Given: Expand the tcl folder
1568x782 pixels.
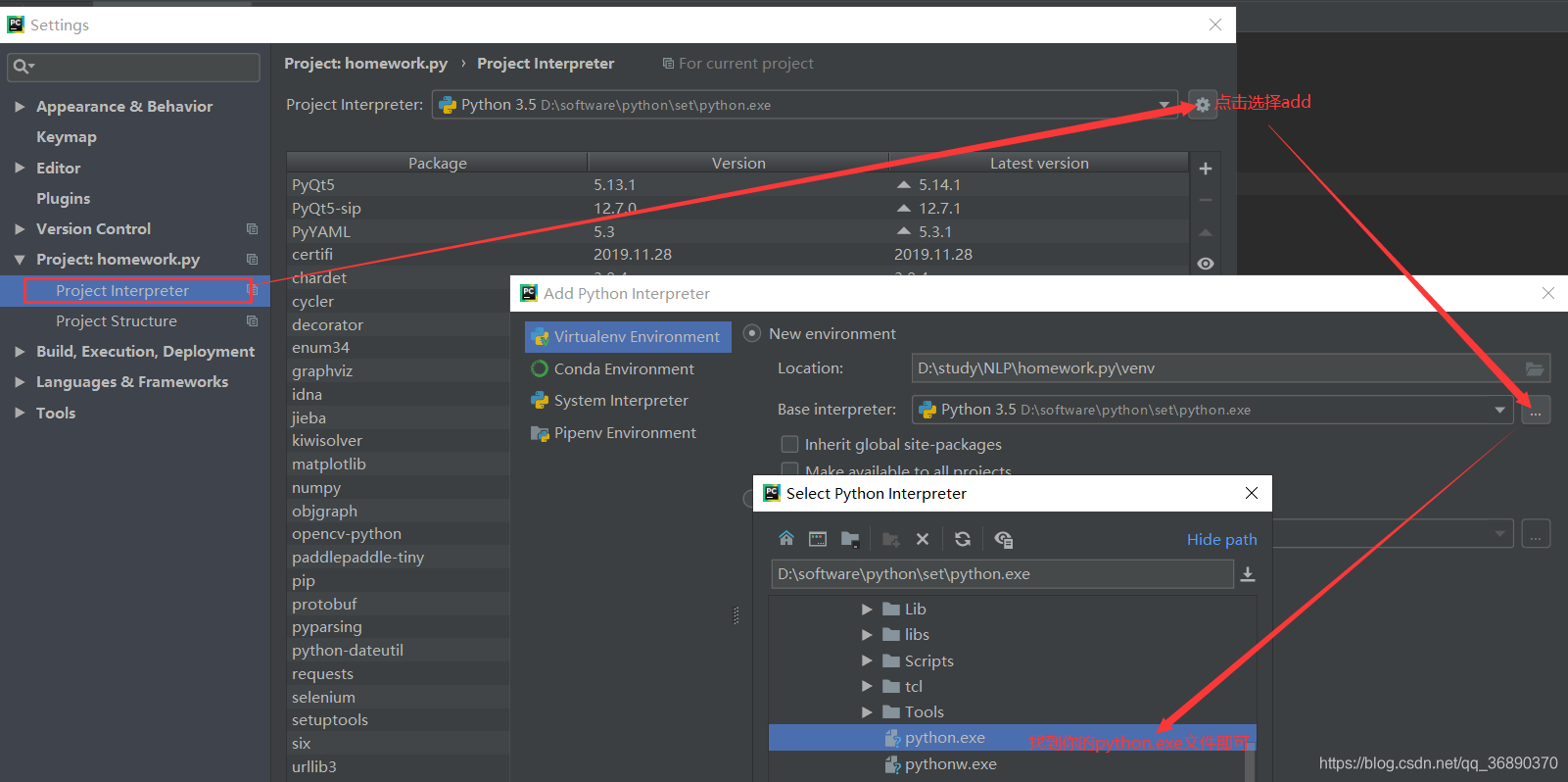Looking at the screenshot, I should (867, 686).
